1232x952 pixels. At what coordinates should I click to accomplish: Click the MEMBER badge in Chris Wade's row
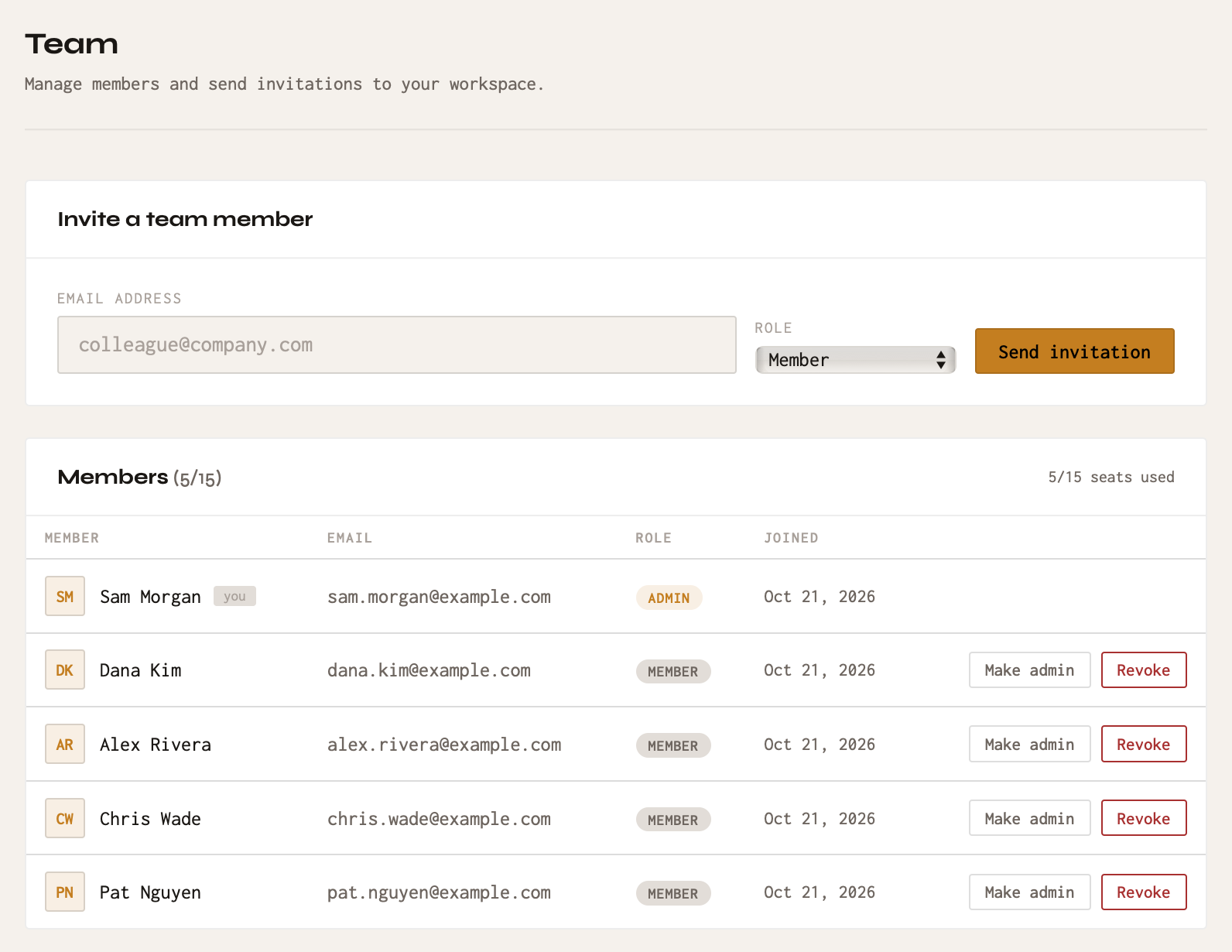(673, 820)
